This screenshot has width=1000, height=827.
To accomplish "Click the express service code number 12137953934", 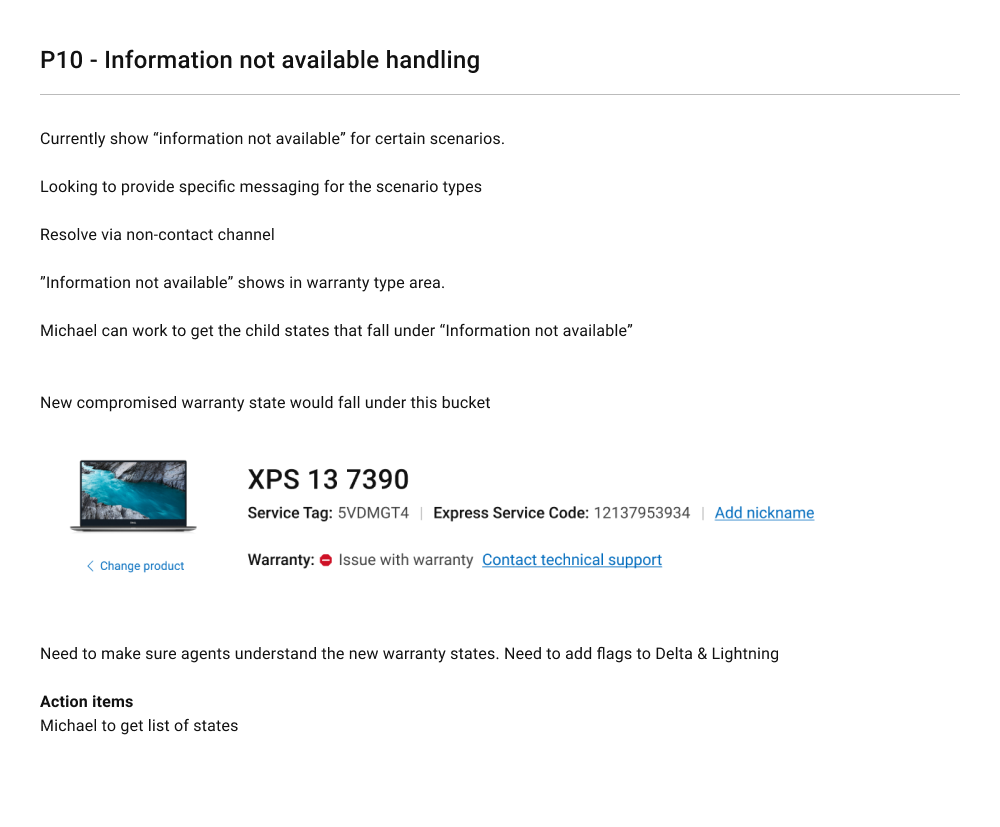I will click(642, 513).
